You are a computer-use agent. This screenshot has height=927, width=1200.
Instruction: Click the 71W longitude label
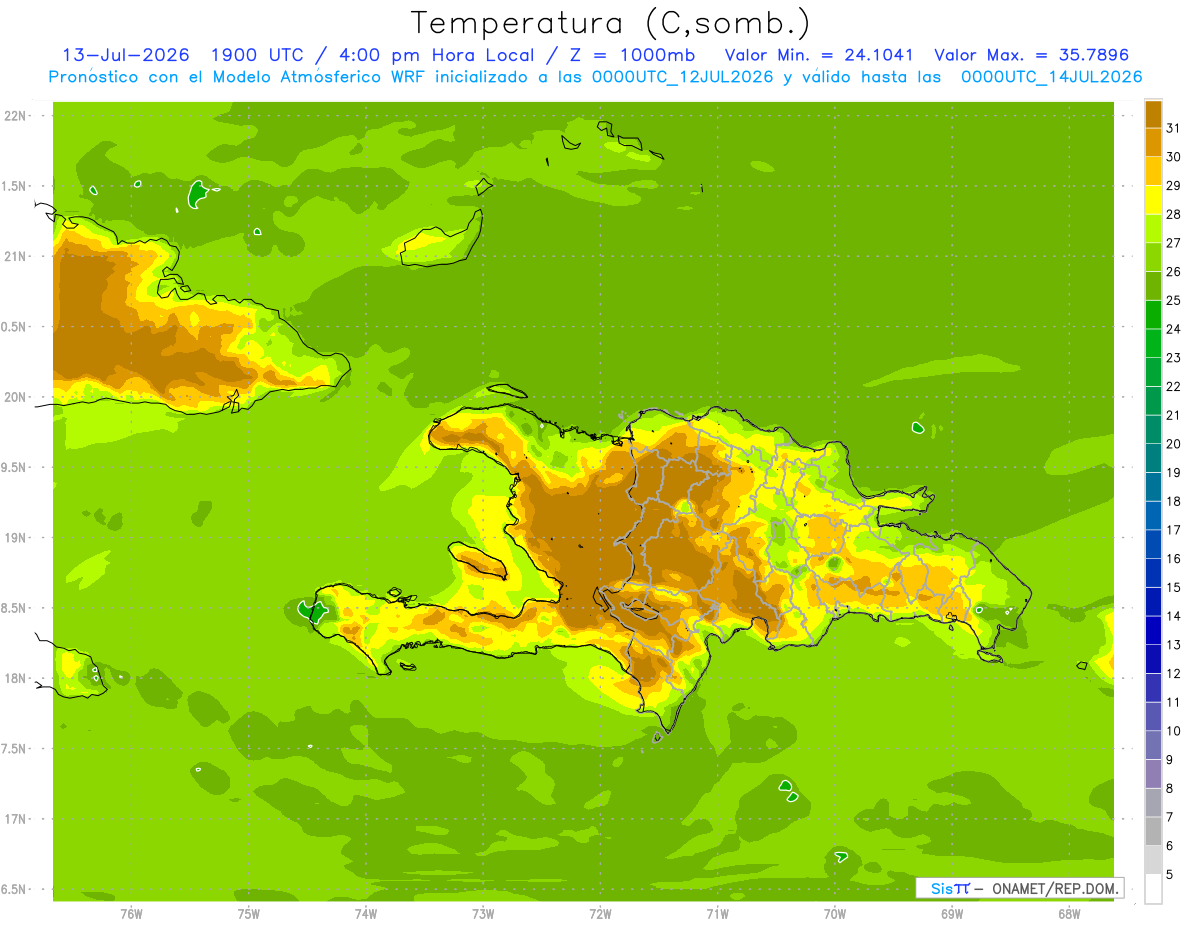pyautogui.click(x=717, y=913)
